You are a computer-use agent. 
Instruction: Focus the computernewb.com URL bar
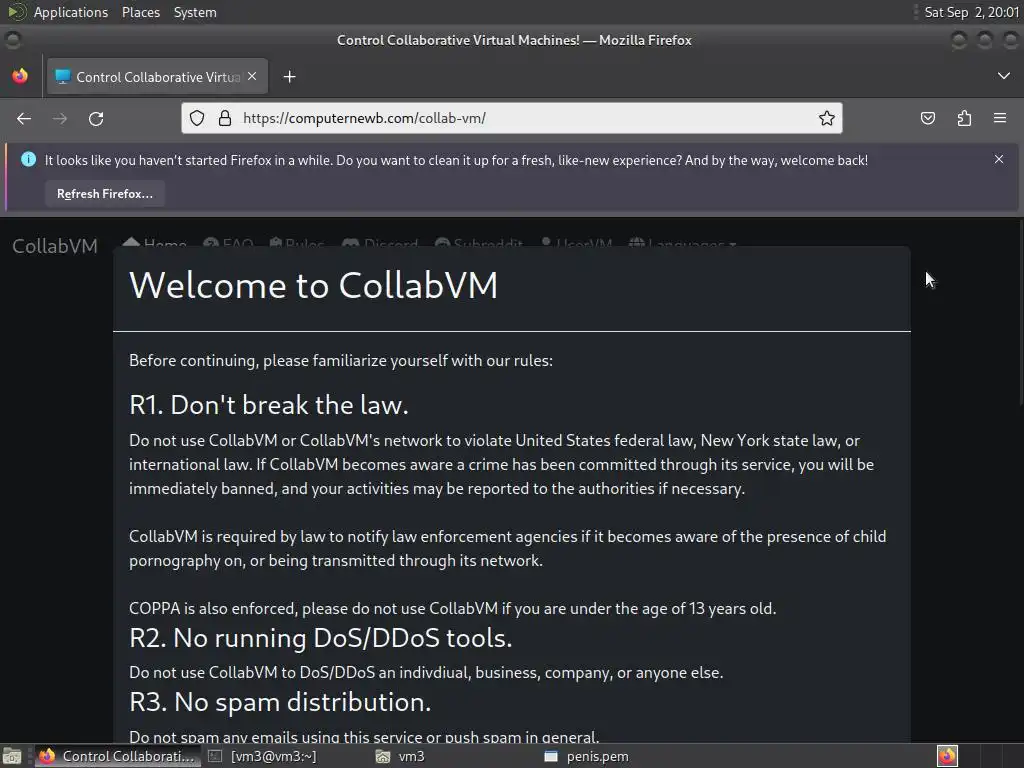(511, 118)
